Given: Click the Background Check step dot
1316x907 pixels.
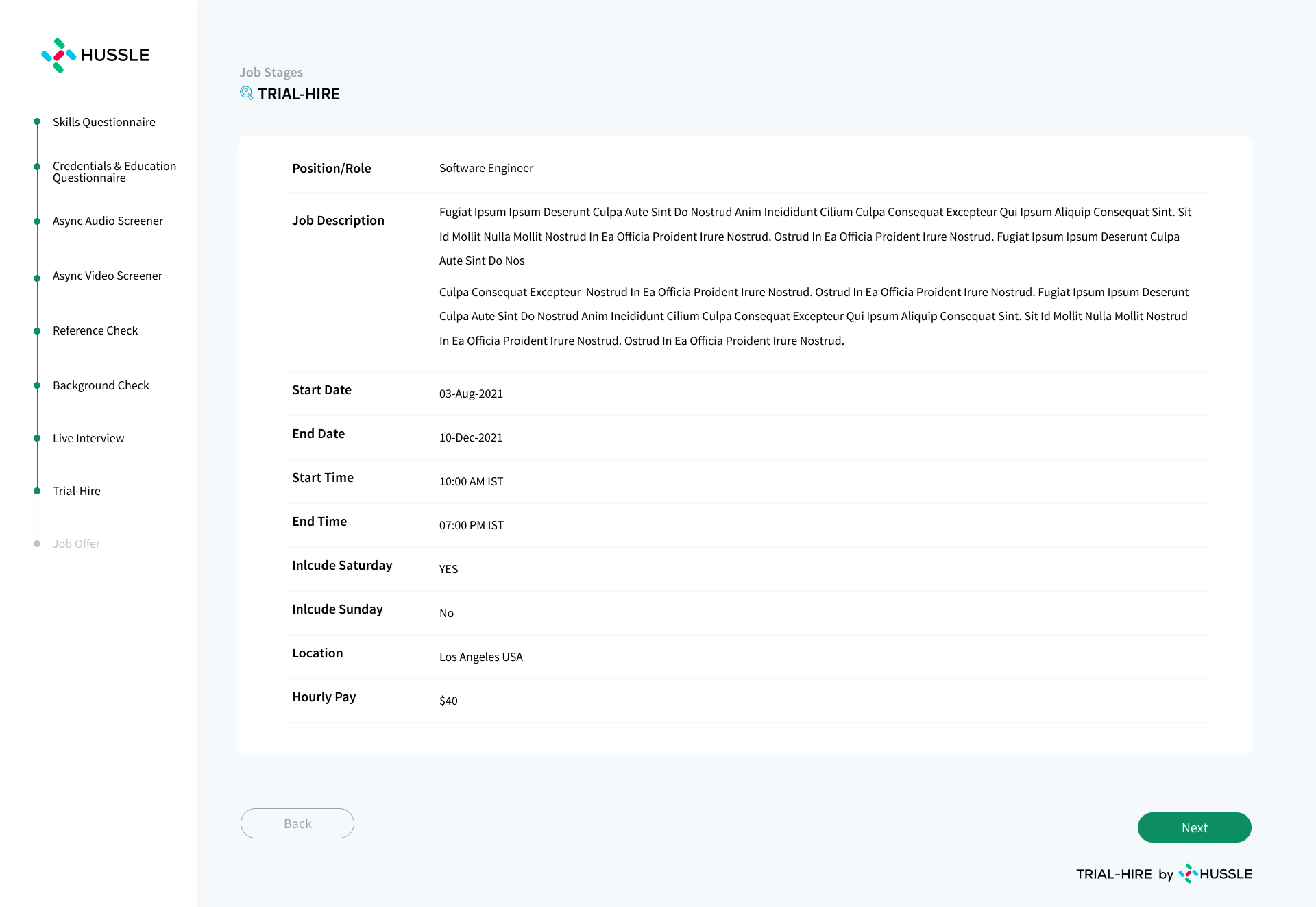Looking at the screenshot, I should (x=37, y=385).
